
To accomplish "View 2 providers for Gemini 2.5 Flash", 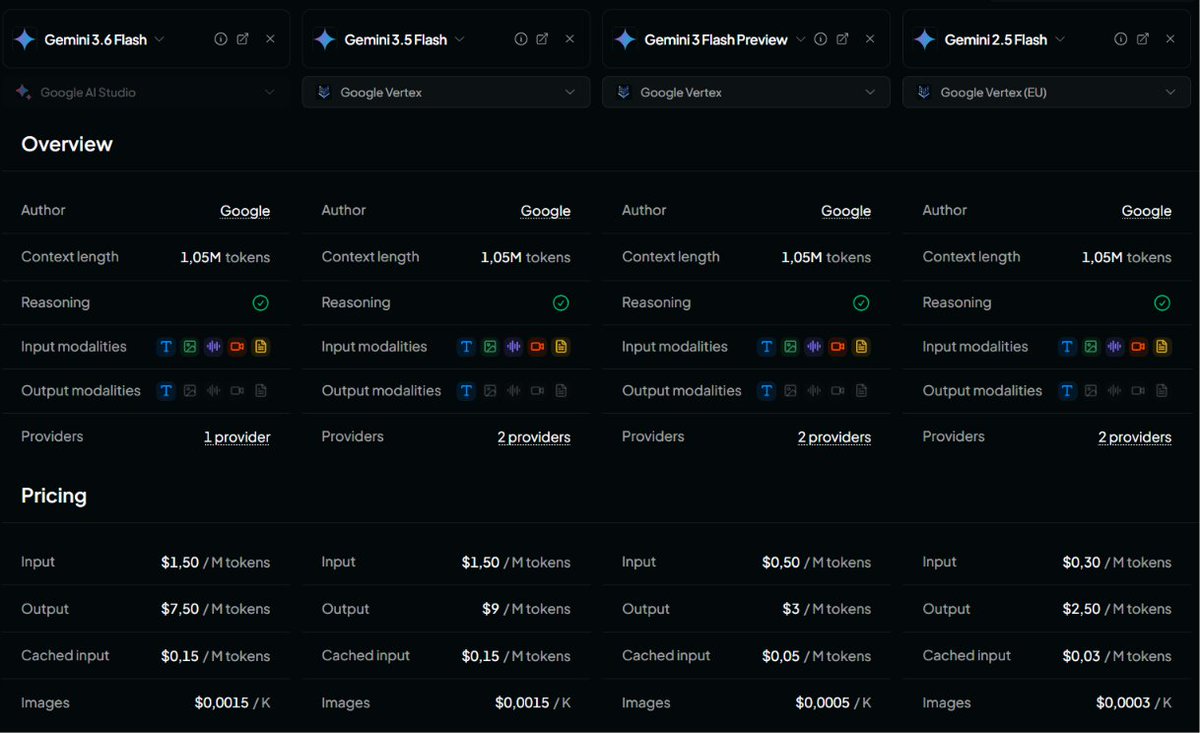I will [1135, 437].
